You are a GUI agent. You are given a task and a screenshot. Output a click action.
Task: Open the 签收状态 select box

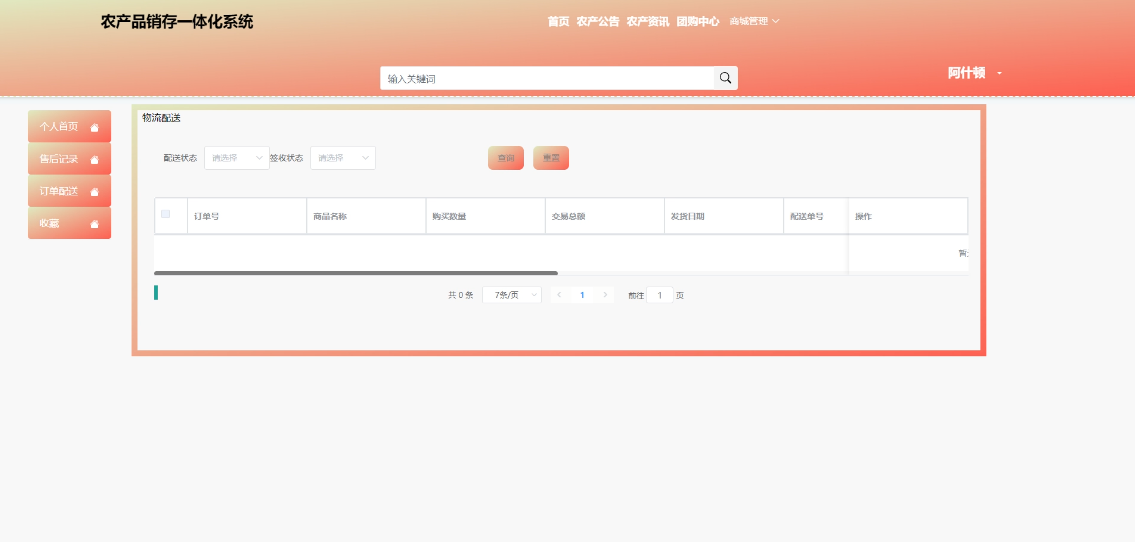[342, 158]
